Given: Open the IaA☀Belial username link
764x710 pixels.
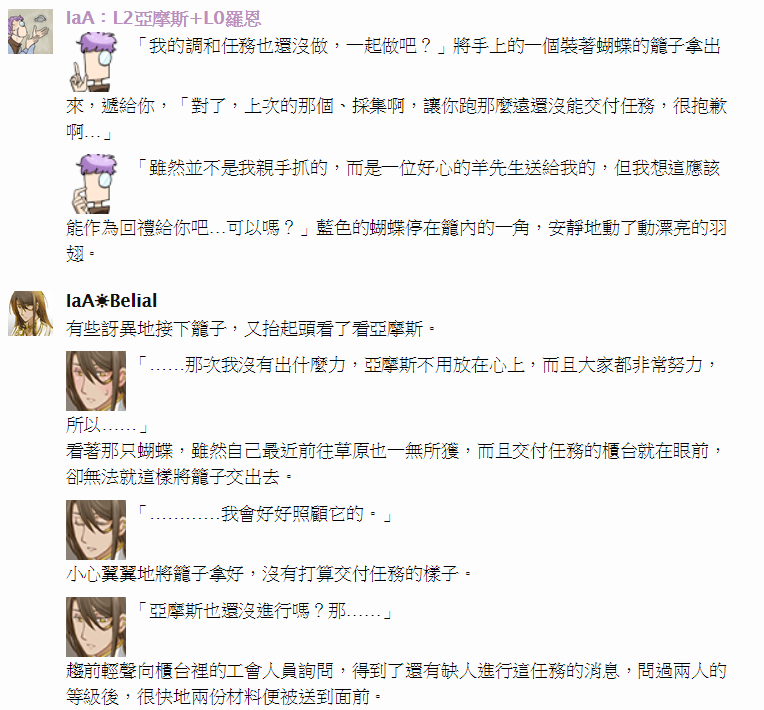Looking at the screenshot, I should tap(112, 301).
